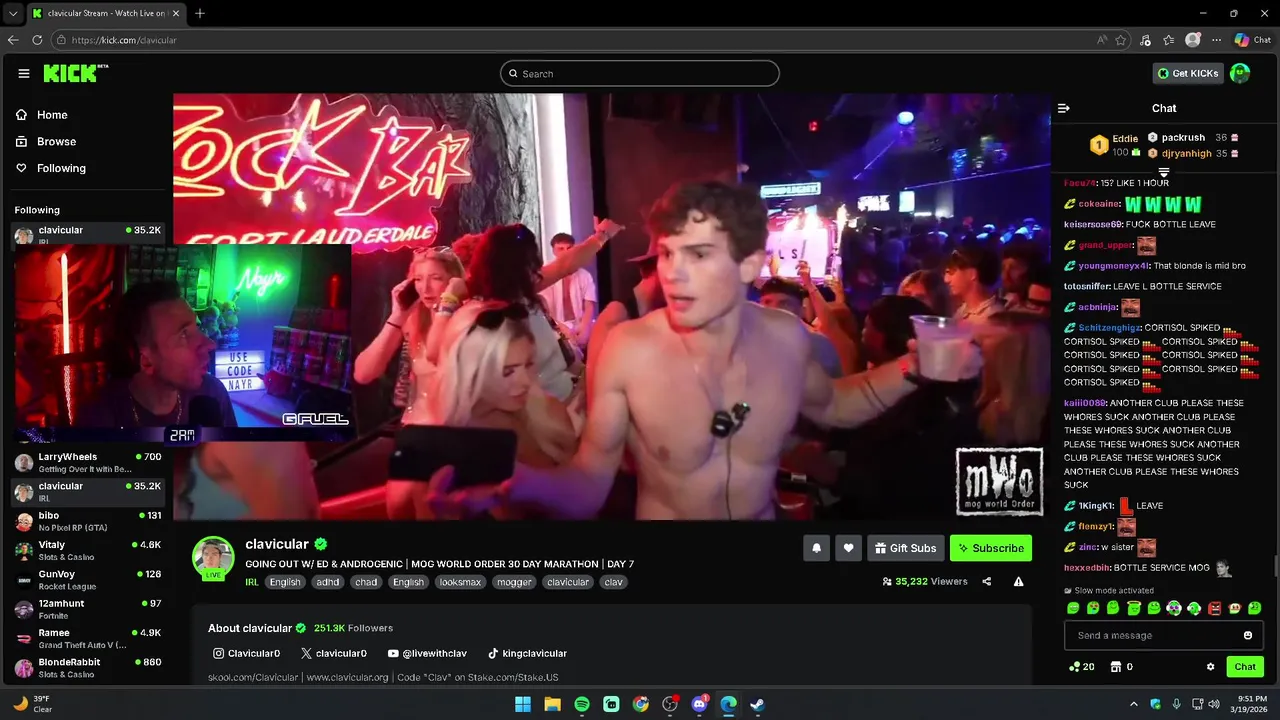Open browser read aloud icon

tap(1102, 40)
